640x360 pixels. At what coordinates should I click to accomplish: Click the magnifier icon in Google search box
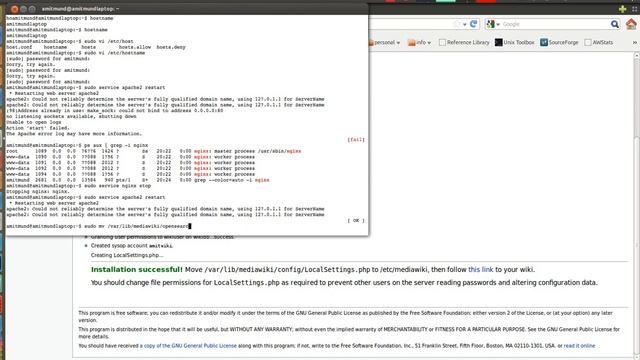615,24
